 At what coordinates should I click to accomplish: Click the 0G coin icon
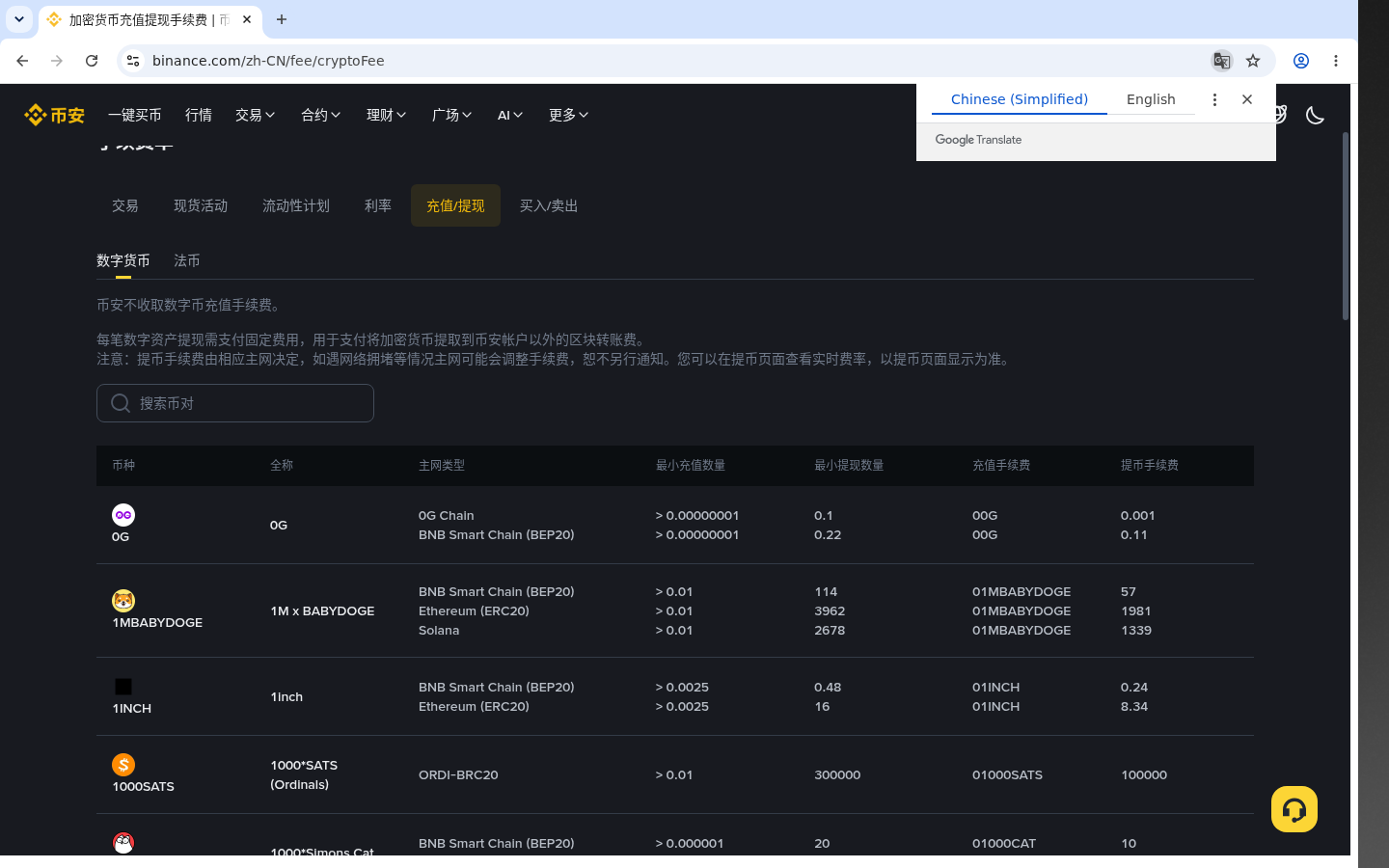(123, 515)
